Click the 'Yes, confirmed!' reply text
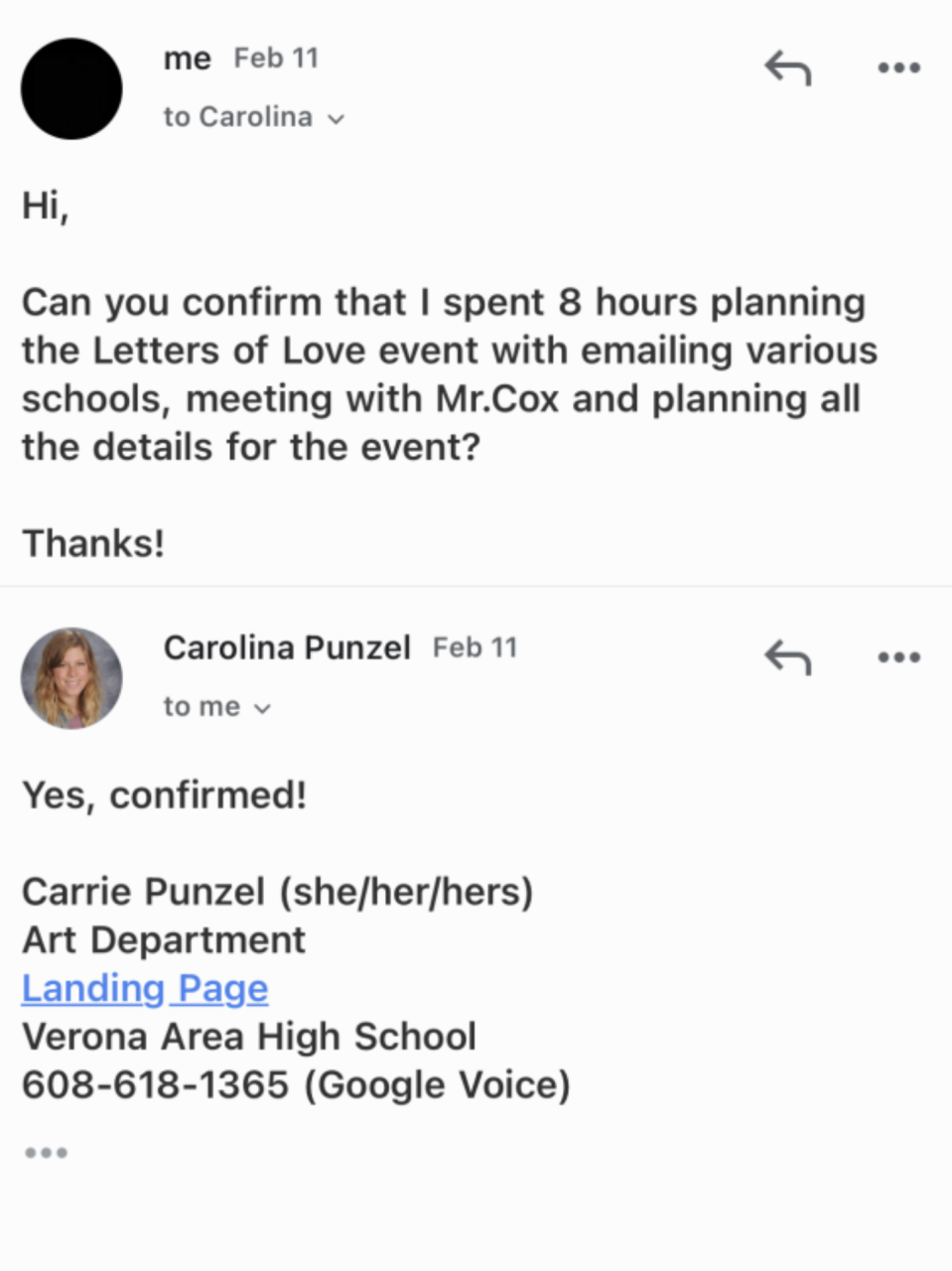 point(165,794)
